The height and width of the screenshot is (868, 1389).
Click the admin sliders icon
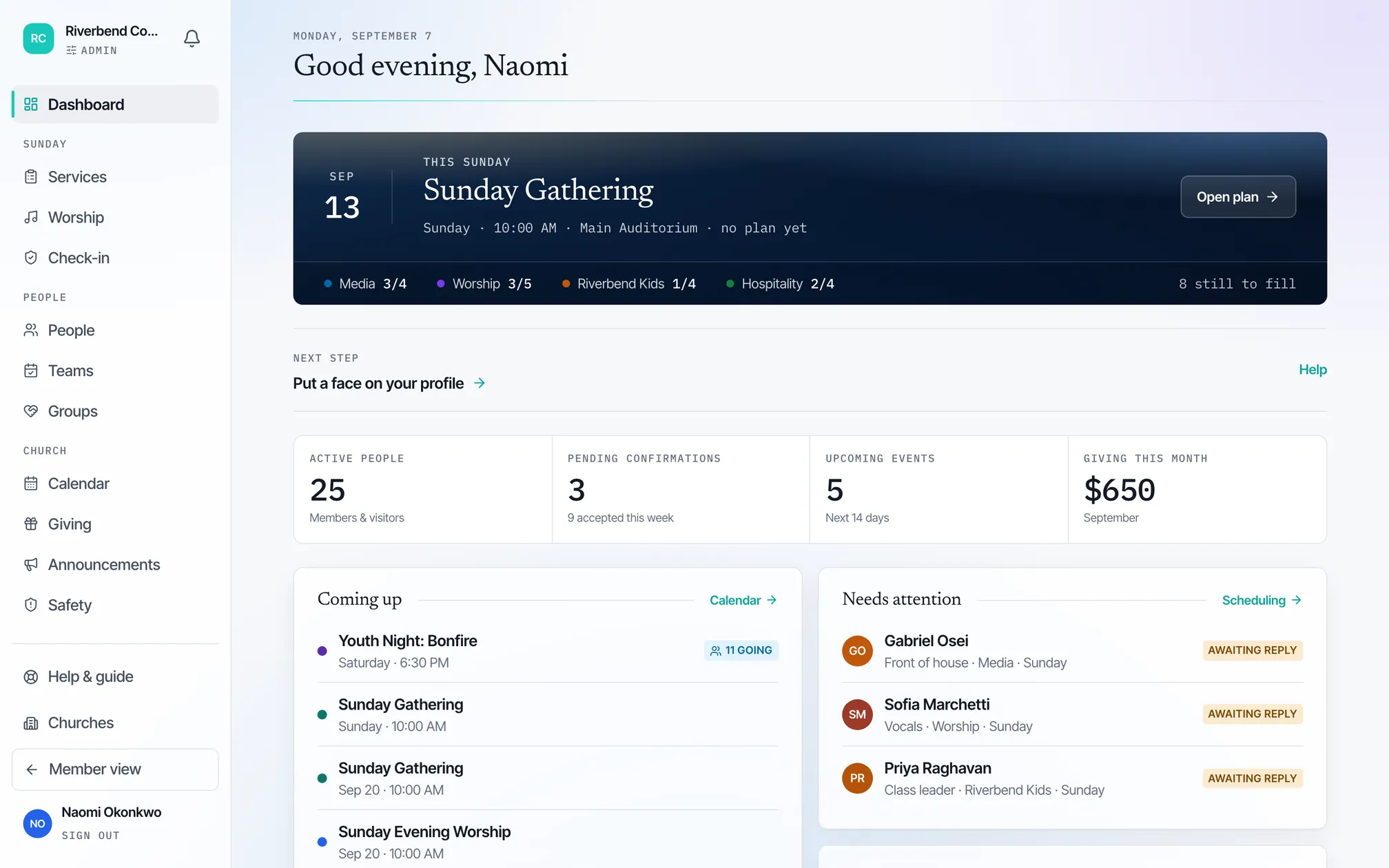pyautogui.click(x=71, y=50)
